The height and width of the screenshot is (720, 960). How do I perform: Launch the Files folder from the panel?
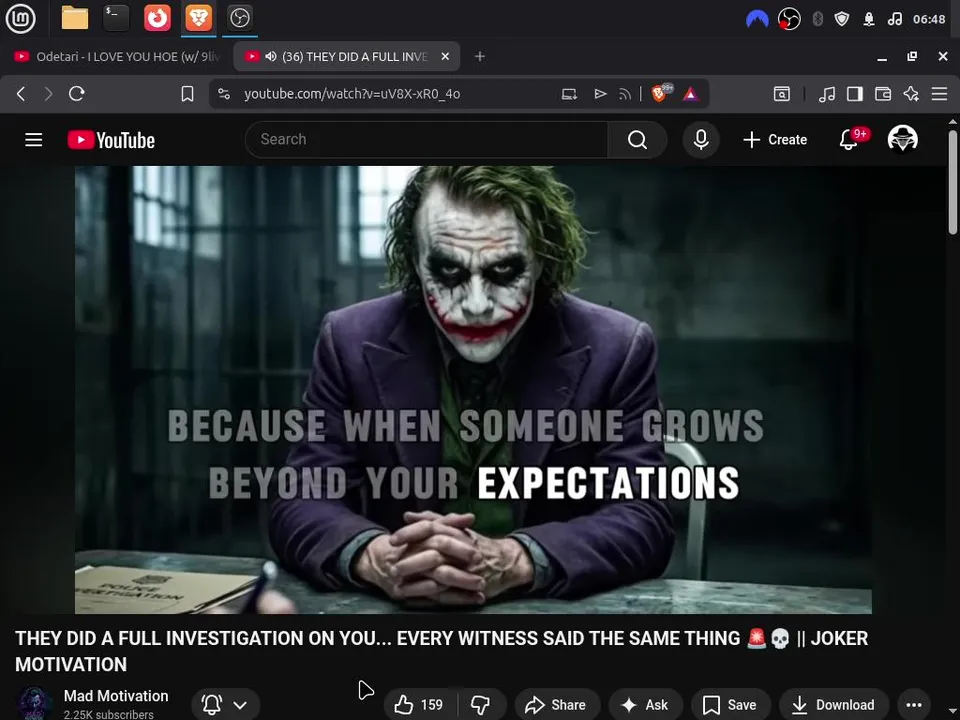coord(75,18)
